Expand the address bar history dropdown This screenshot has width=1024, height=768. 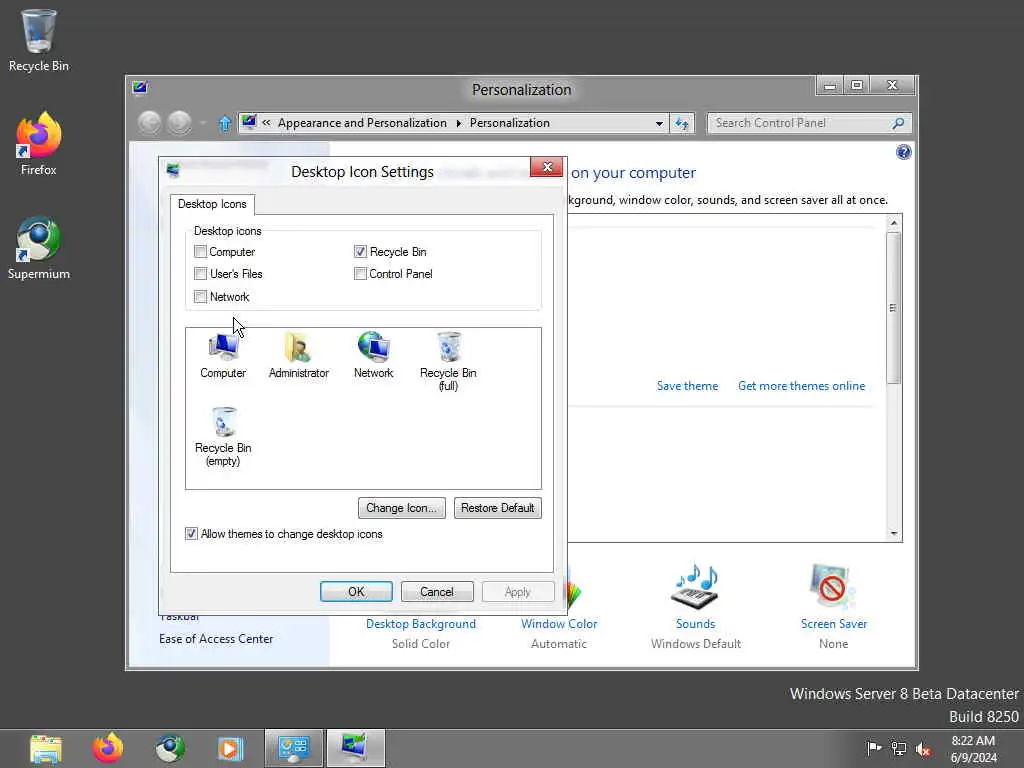(659, 123)
